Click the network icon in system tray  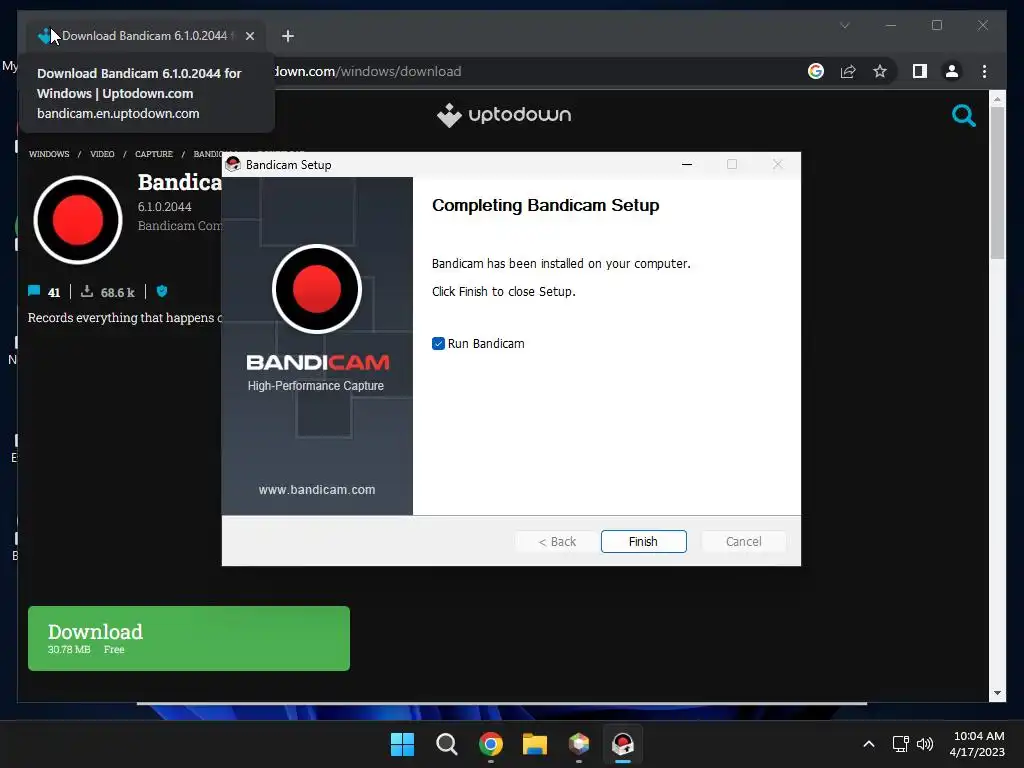[x=901, y=744]
